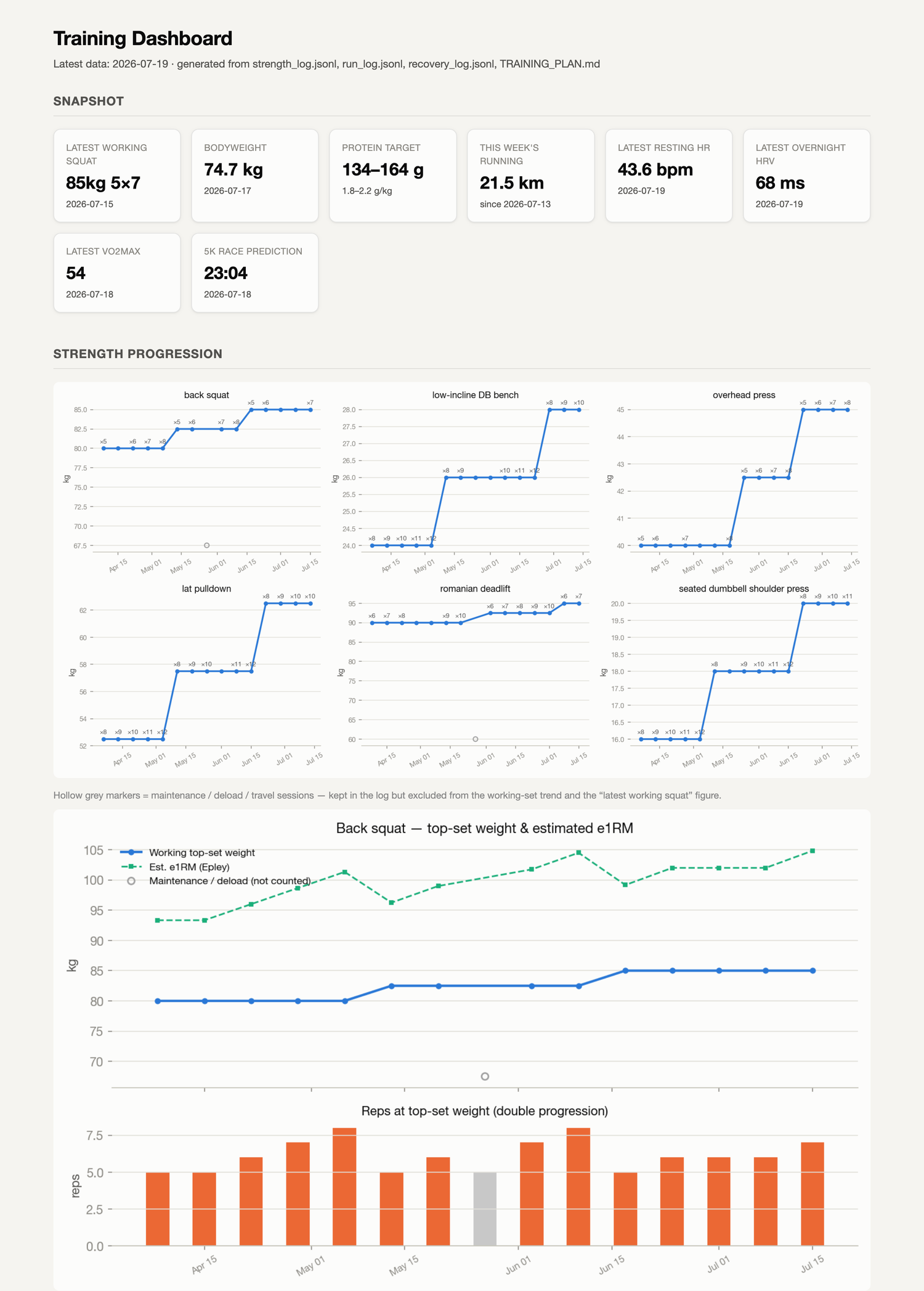Viewport: 924px width, 1291px height.
Task: Click the "lat pulldown" chart title
Action: [x=206, y=588]
